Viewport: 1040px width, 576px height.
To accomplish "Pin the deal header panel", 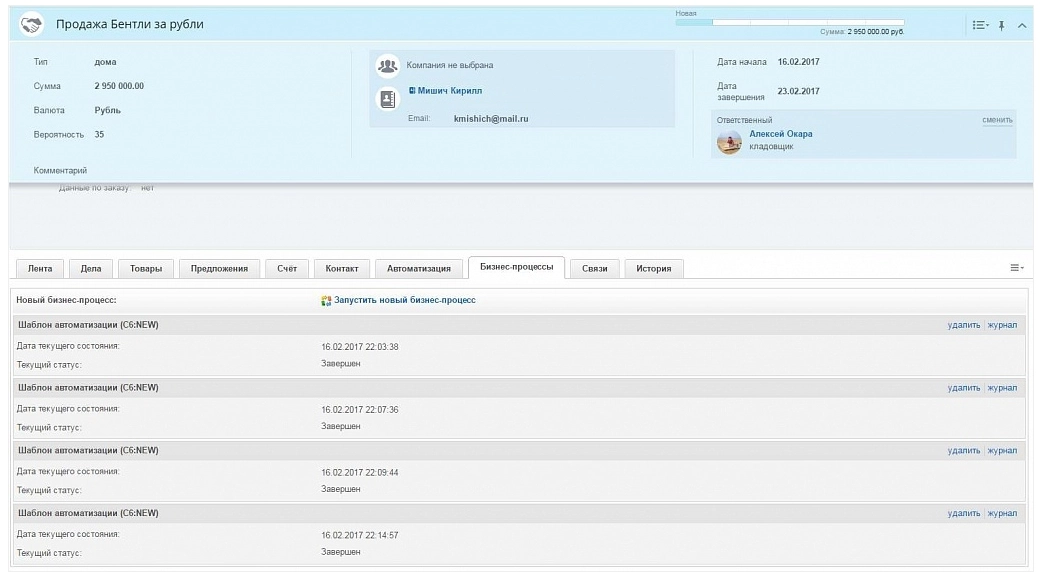I will coord(1002,25).
